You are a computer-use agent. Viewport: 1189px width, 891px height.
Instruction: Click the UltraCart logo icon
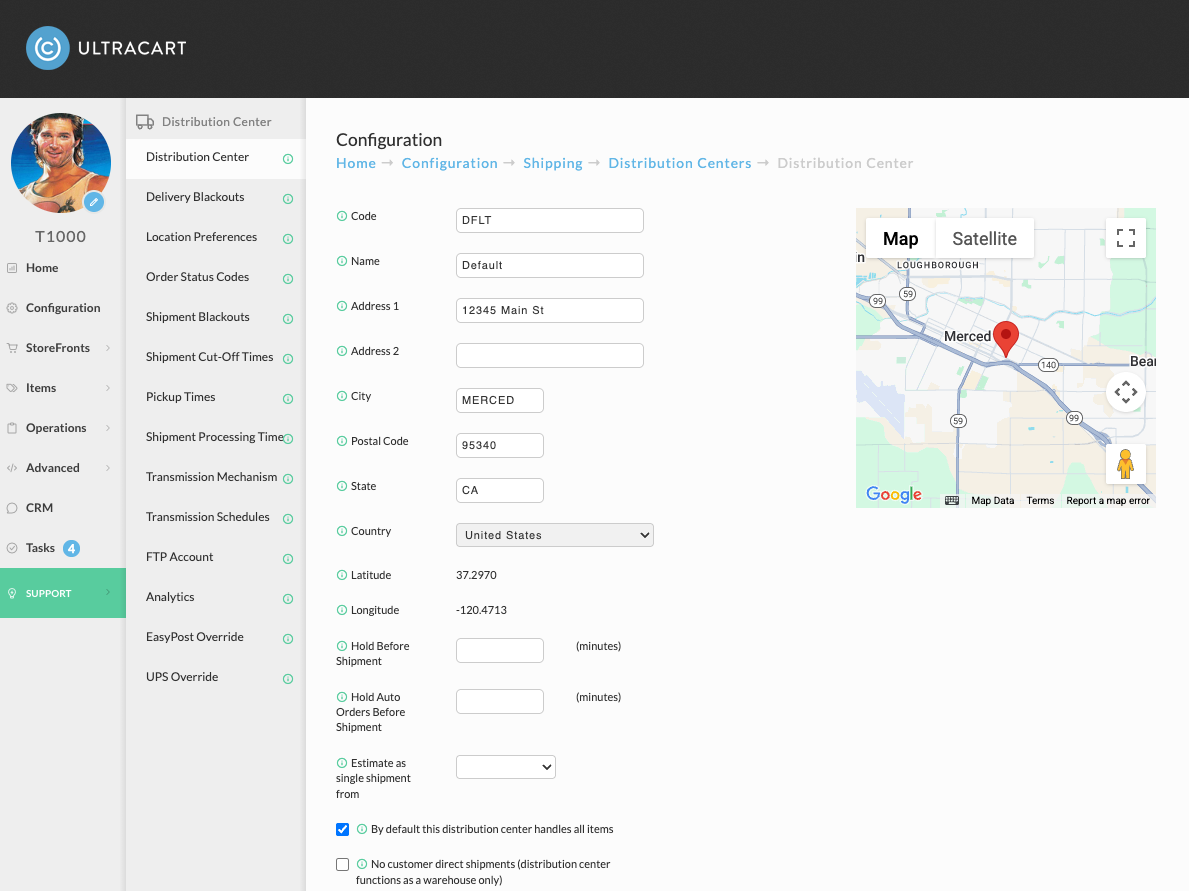pyautogui.click(x=47, y=49)
